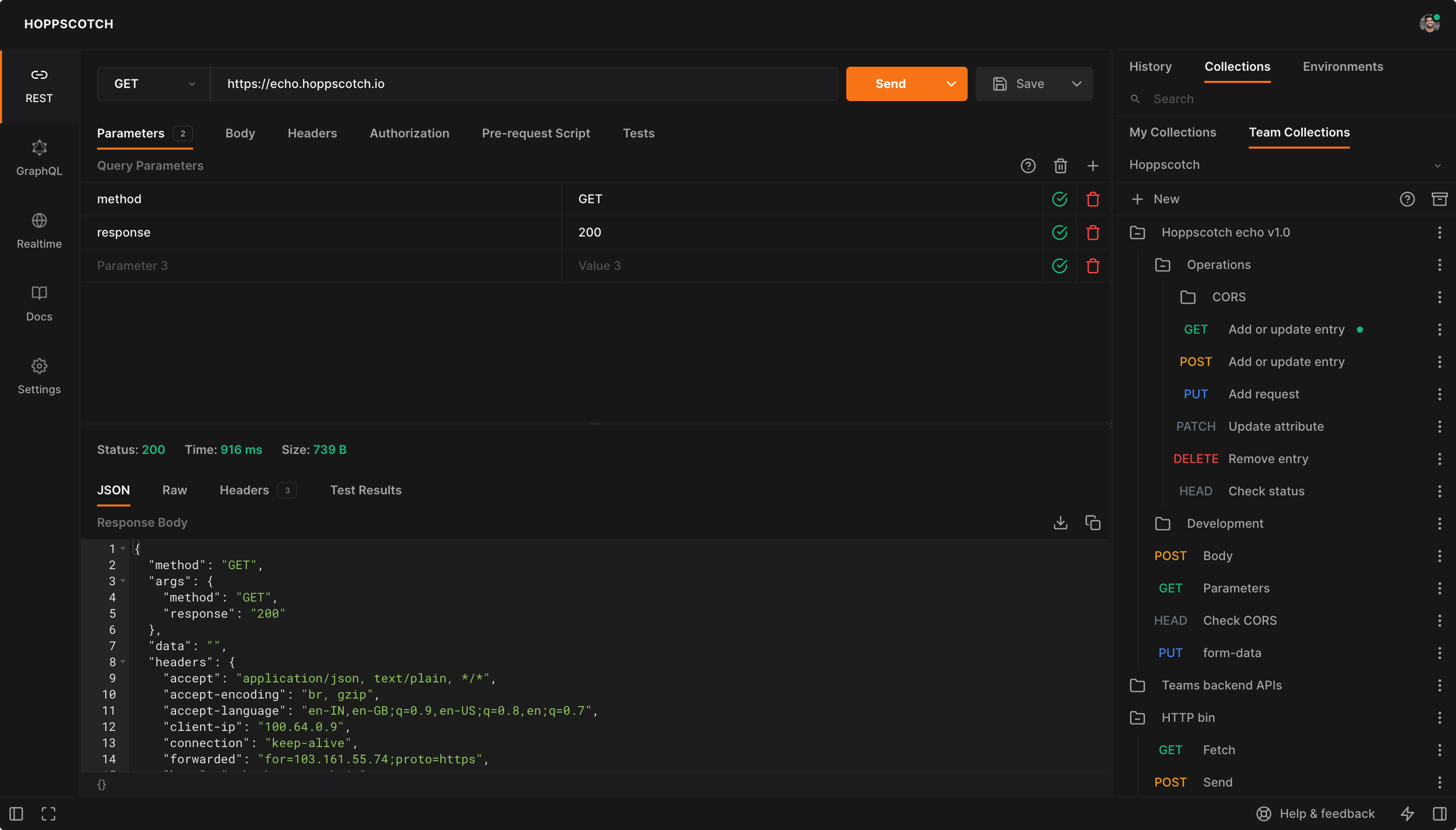The width and height of the screenshot is (1456, 830).
Task: Download the response body file
Action: click(x=1060, y=523)
